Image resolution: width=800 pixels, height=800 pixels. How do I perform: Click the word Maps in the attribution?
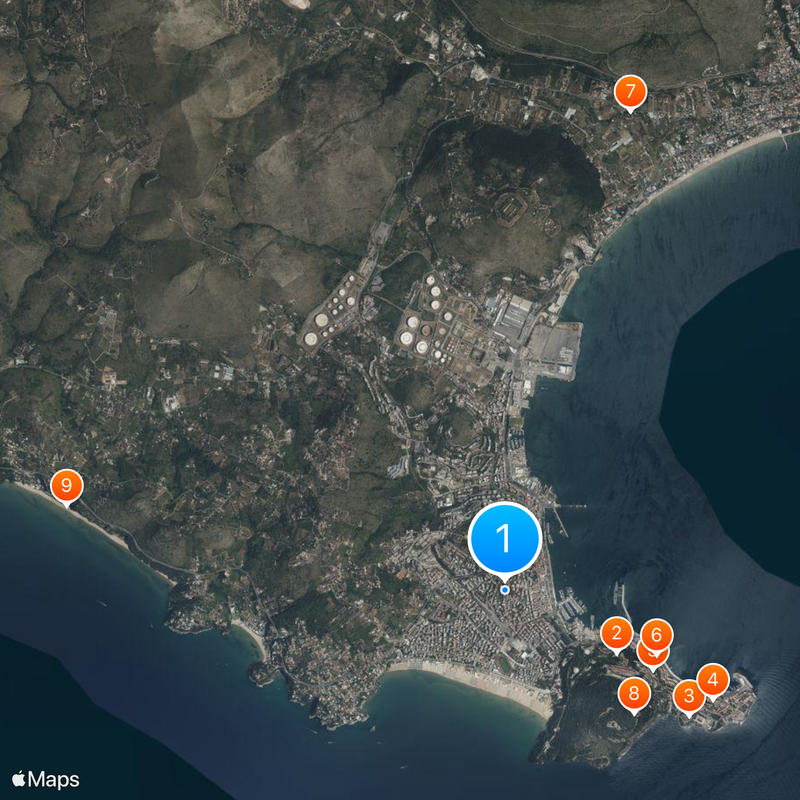(x=54, y=779)
